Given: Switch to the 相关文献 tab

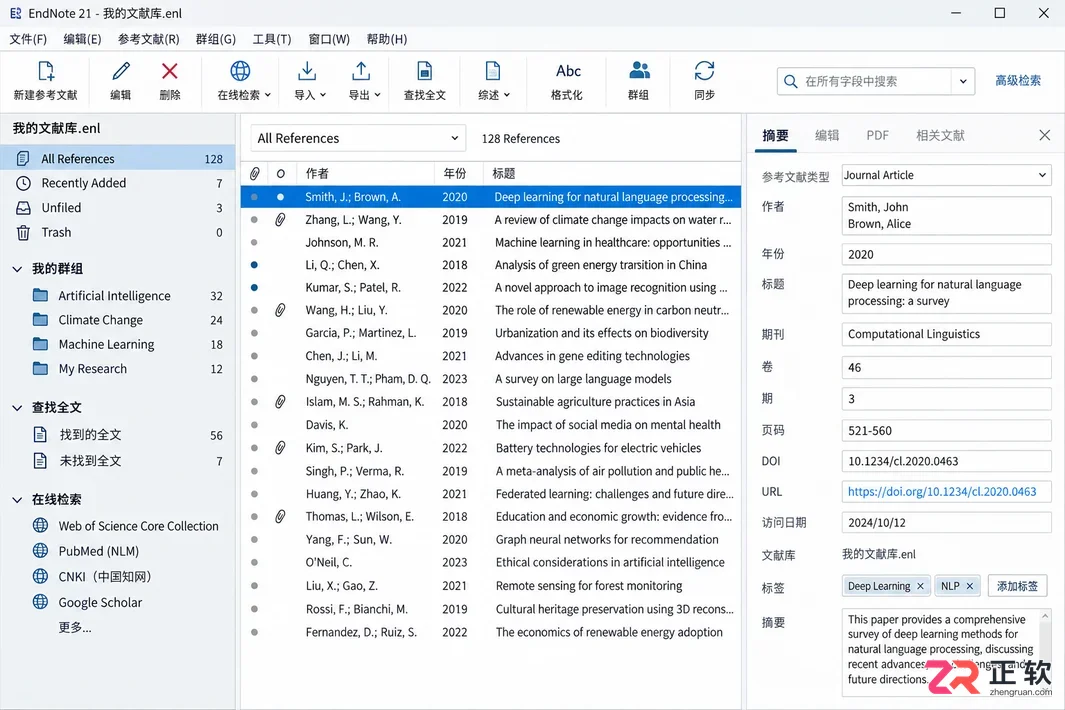Looking at the screenshot, I should point(940,135).
